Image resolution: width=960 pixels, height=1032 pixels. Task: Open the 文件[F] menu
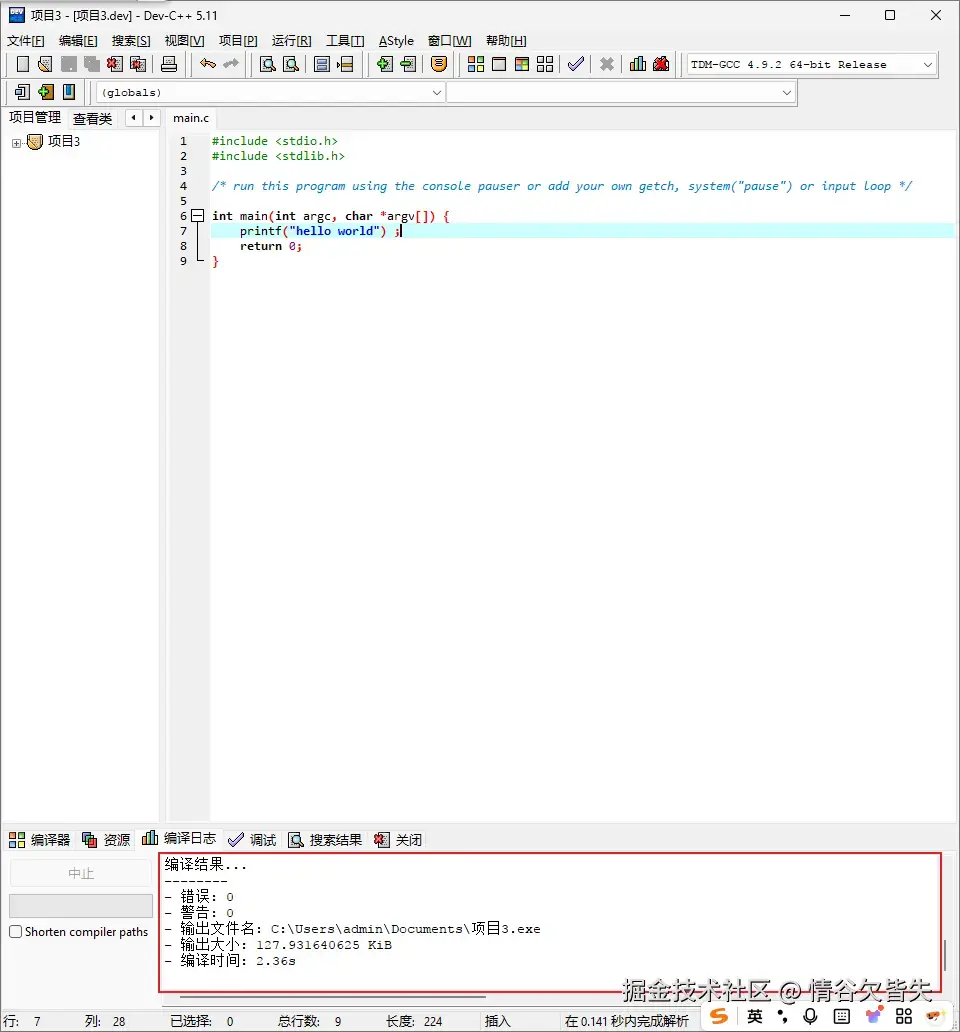(26, 41)
